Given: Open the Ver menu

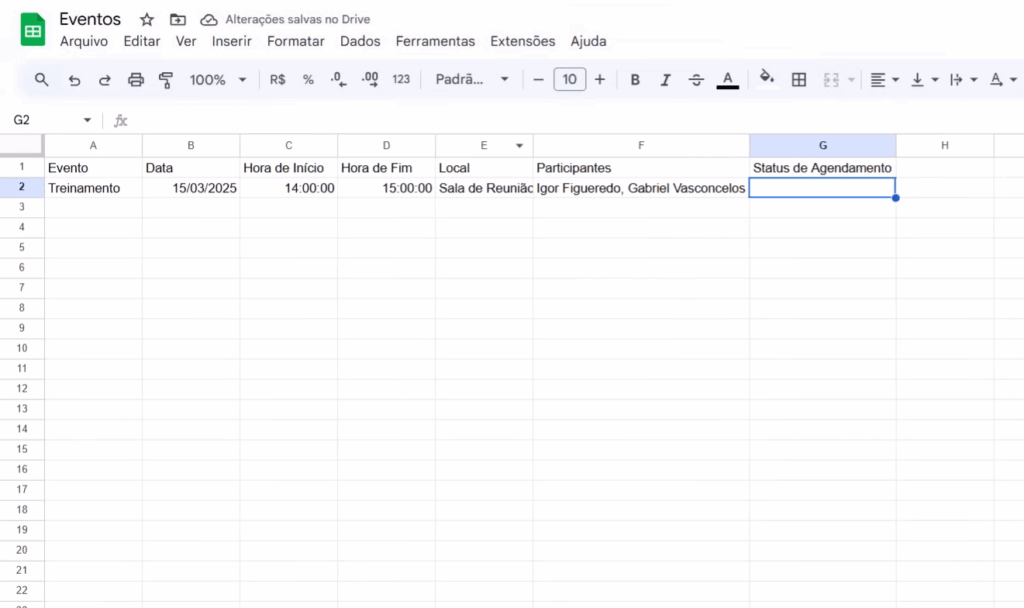Looking at the screenshot, I should 185,41.
